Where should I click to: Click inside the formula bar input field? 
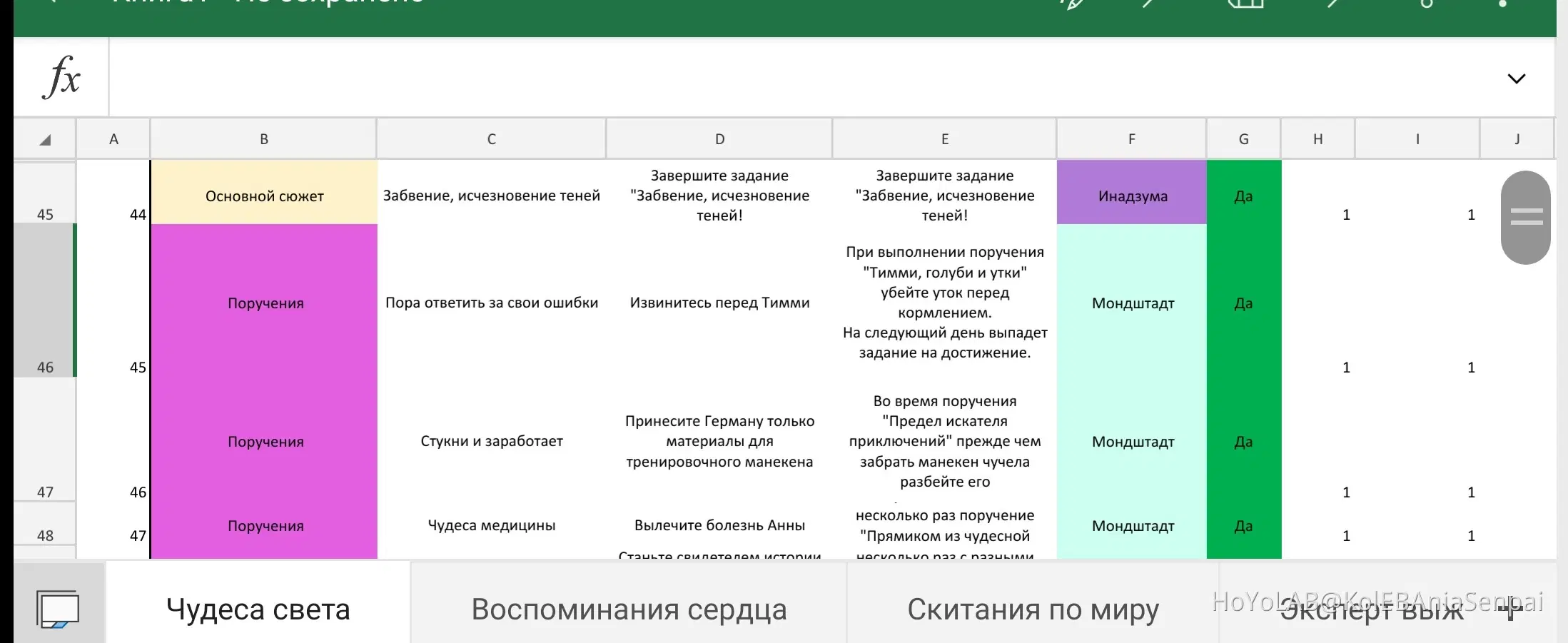tap(785, 78)
